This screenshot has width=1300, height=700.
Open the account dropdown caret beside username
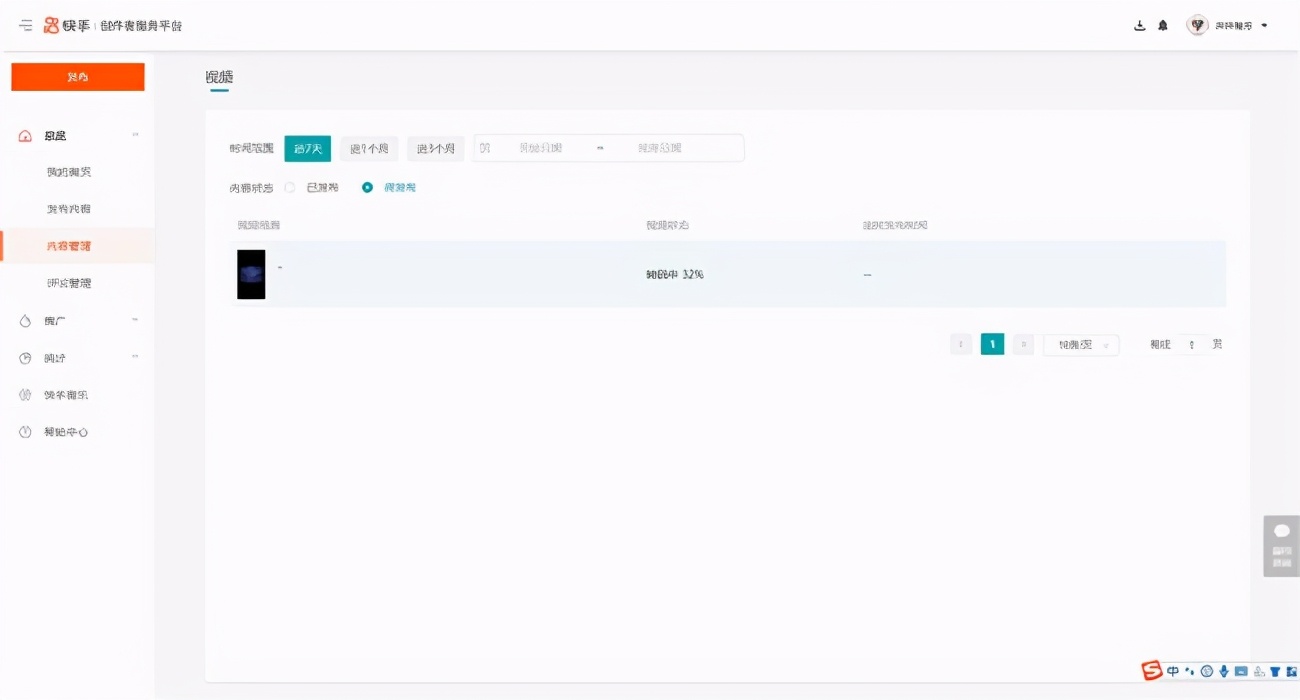tap(1265, 26)
